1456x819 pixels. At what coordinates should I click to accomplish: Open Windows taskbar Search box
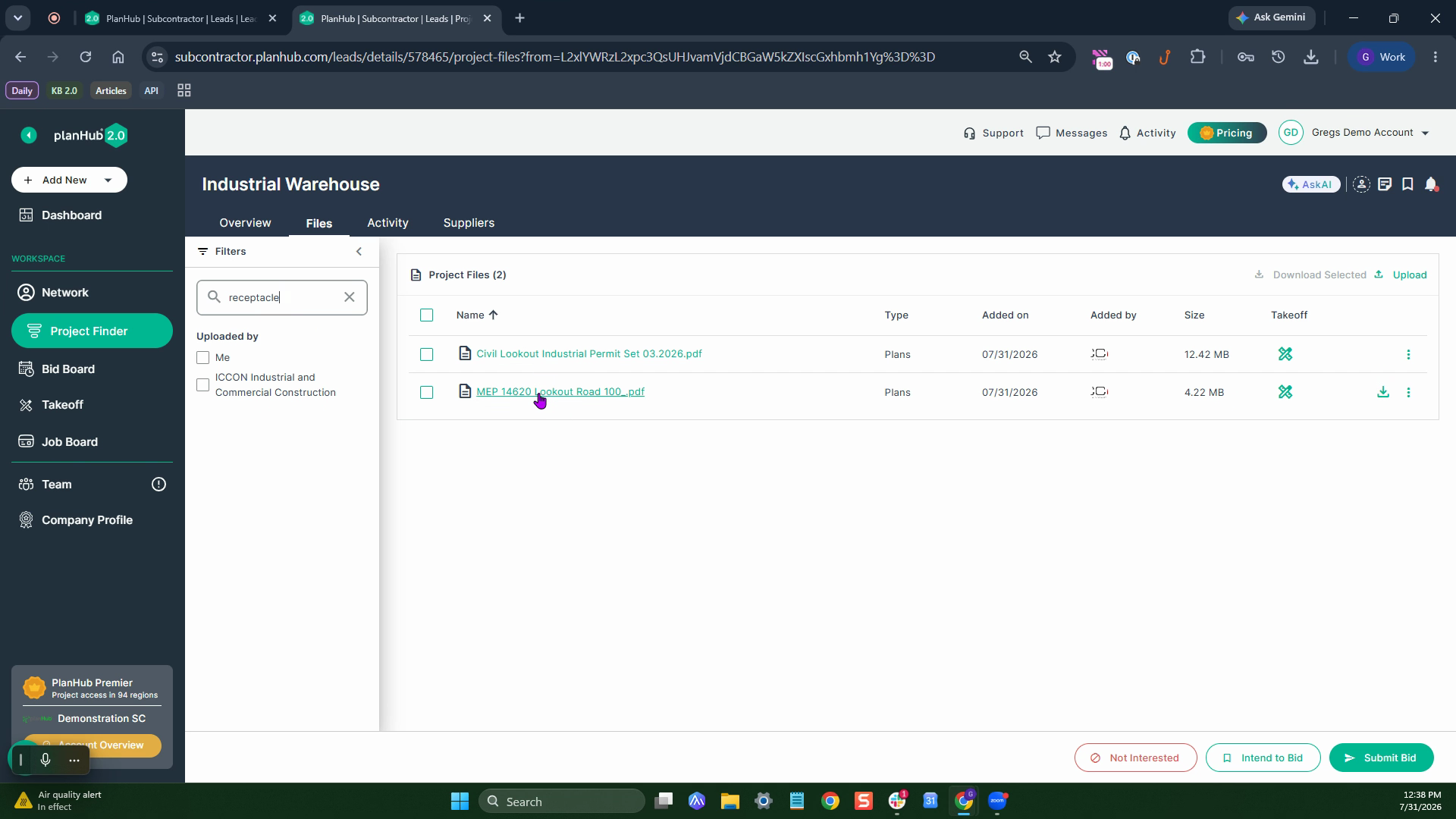click(x=561, y=802)
